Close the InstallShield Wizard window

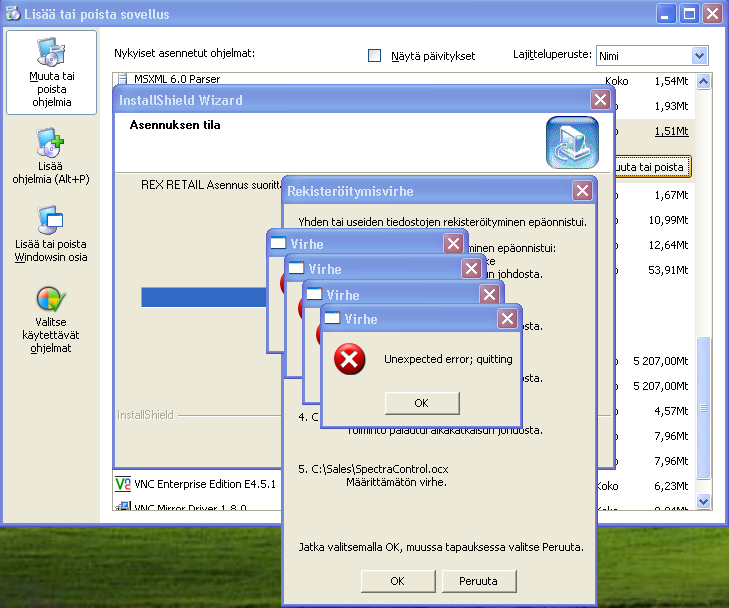(600, 100)
